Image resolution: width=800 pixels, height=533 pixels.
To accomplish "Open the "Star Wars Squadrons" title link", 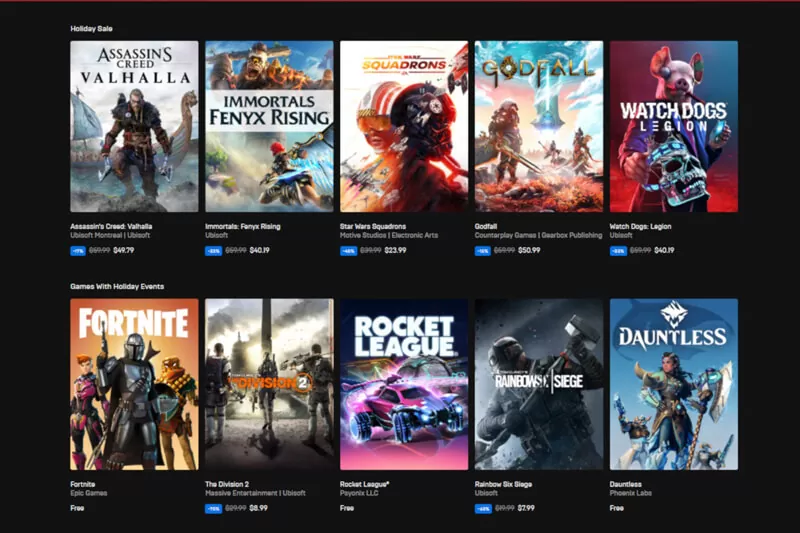I will [373, 226].
